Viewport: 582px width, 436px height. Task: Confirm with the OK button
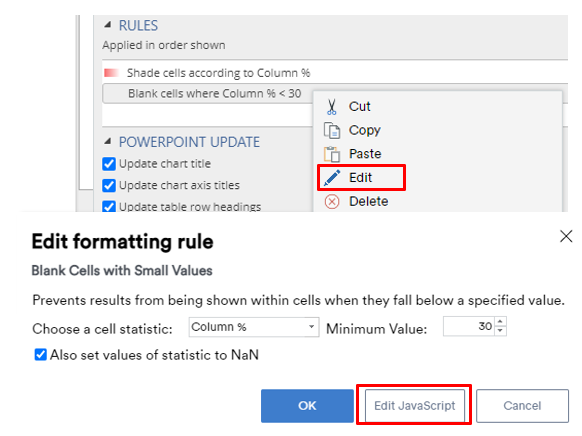tap(307, 406)
